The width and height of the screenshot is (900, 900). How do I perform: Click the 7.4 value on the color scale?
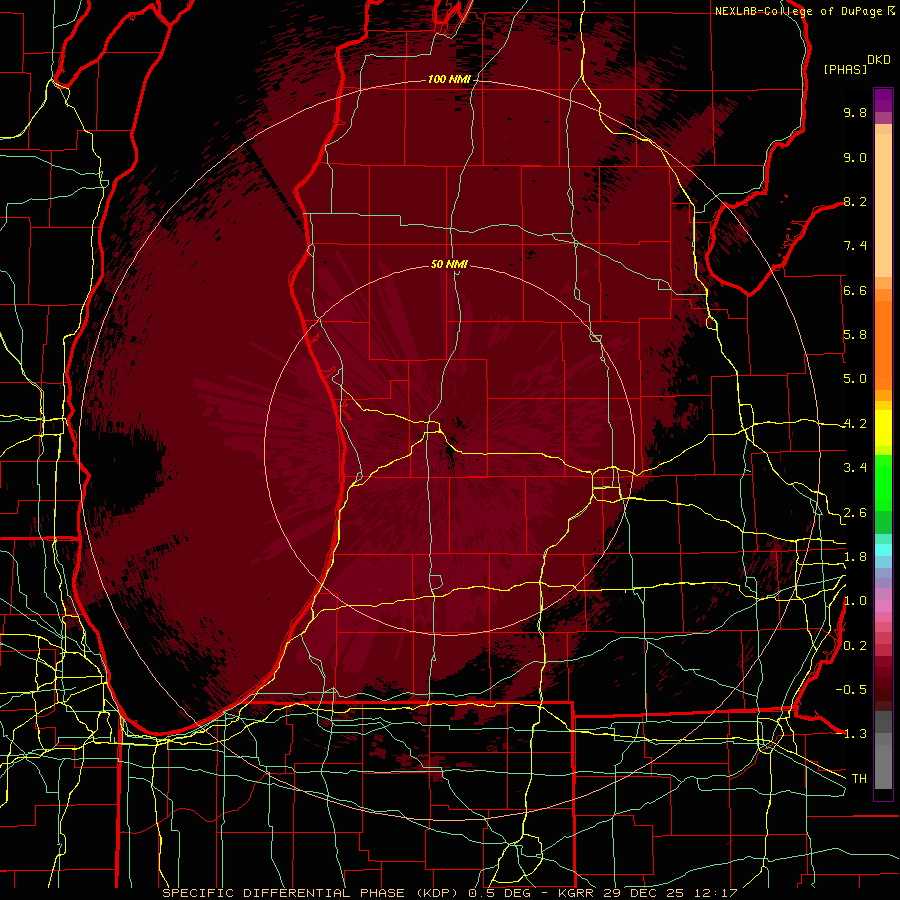(x=855, y=246)
